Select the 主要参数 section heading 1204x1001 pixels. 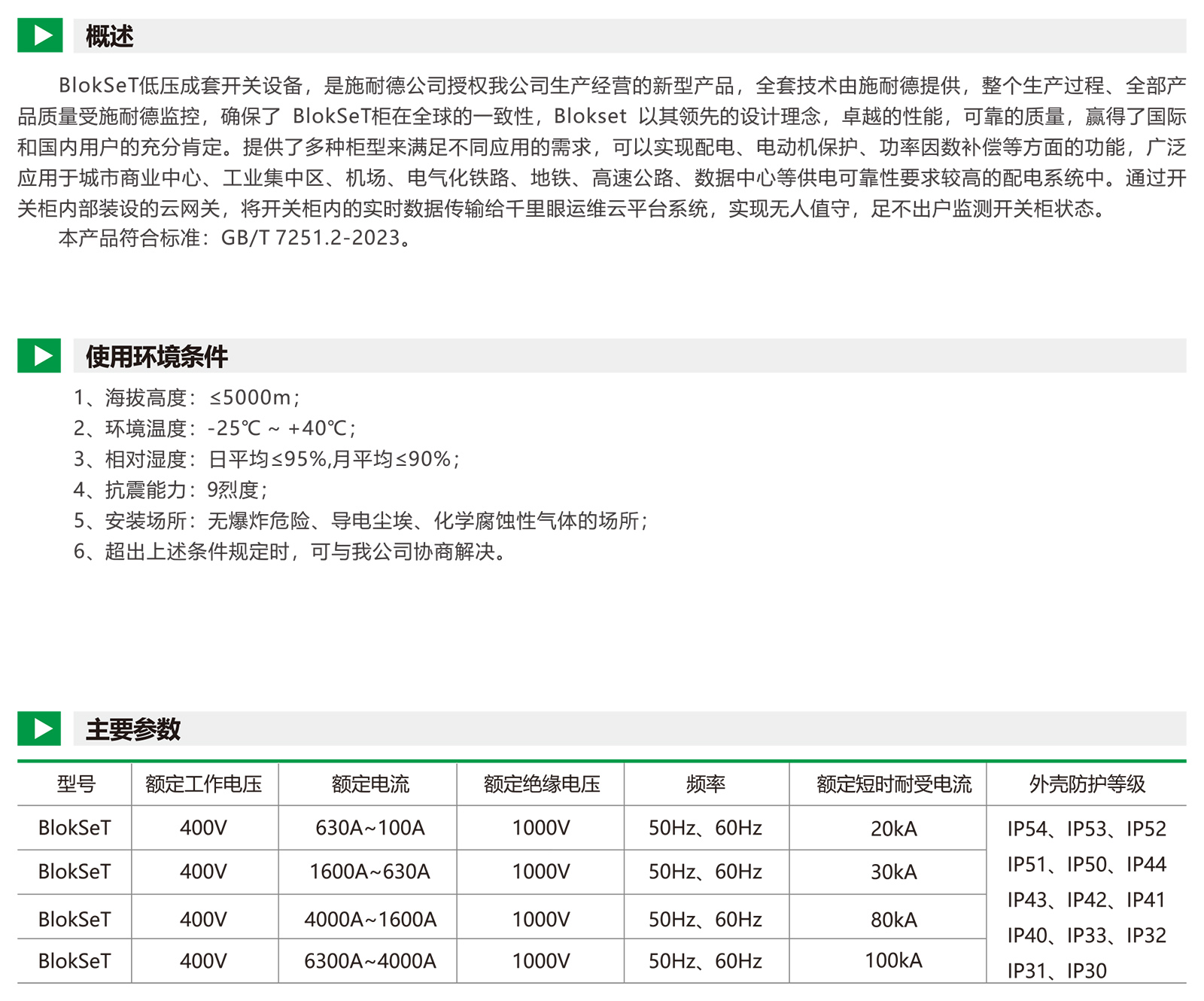(133, 729)
